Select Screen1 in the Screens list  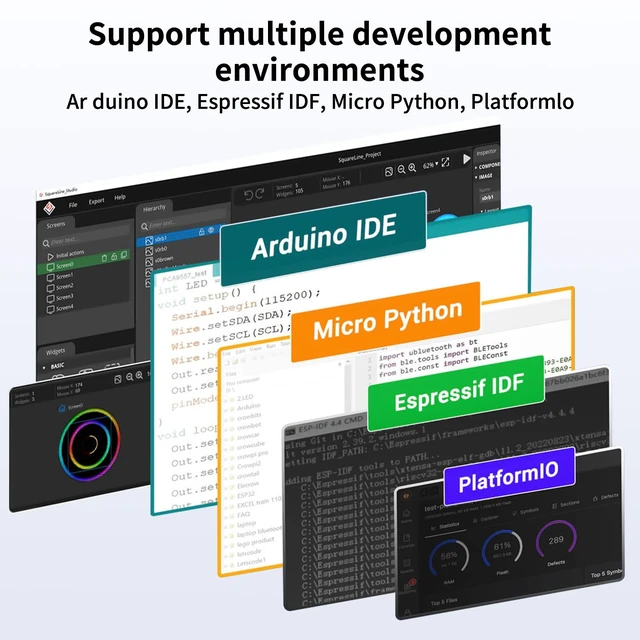60,277
